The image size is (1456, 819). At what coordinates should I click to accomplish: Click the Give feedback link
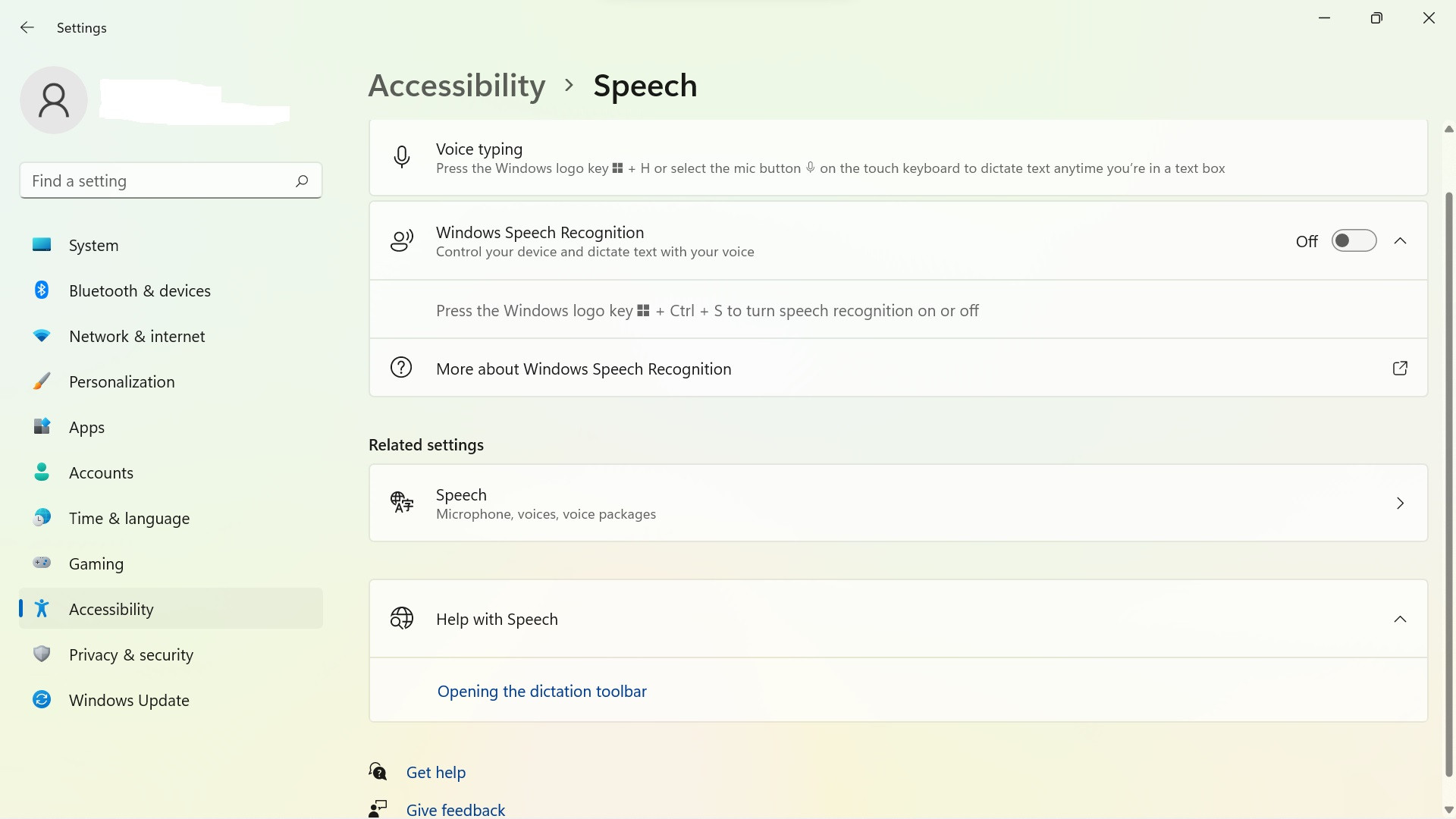[456, 810]
